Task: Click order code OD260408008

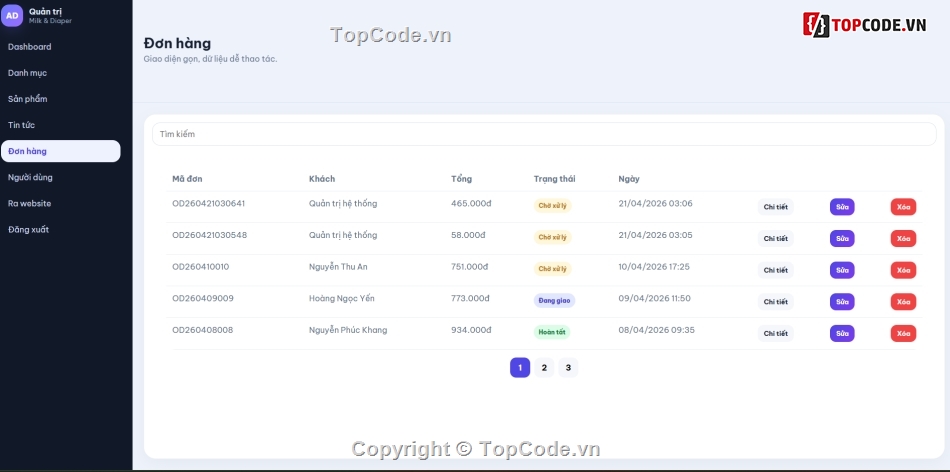Action: click(x=202, y=330)
